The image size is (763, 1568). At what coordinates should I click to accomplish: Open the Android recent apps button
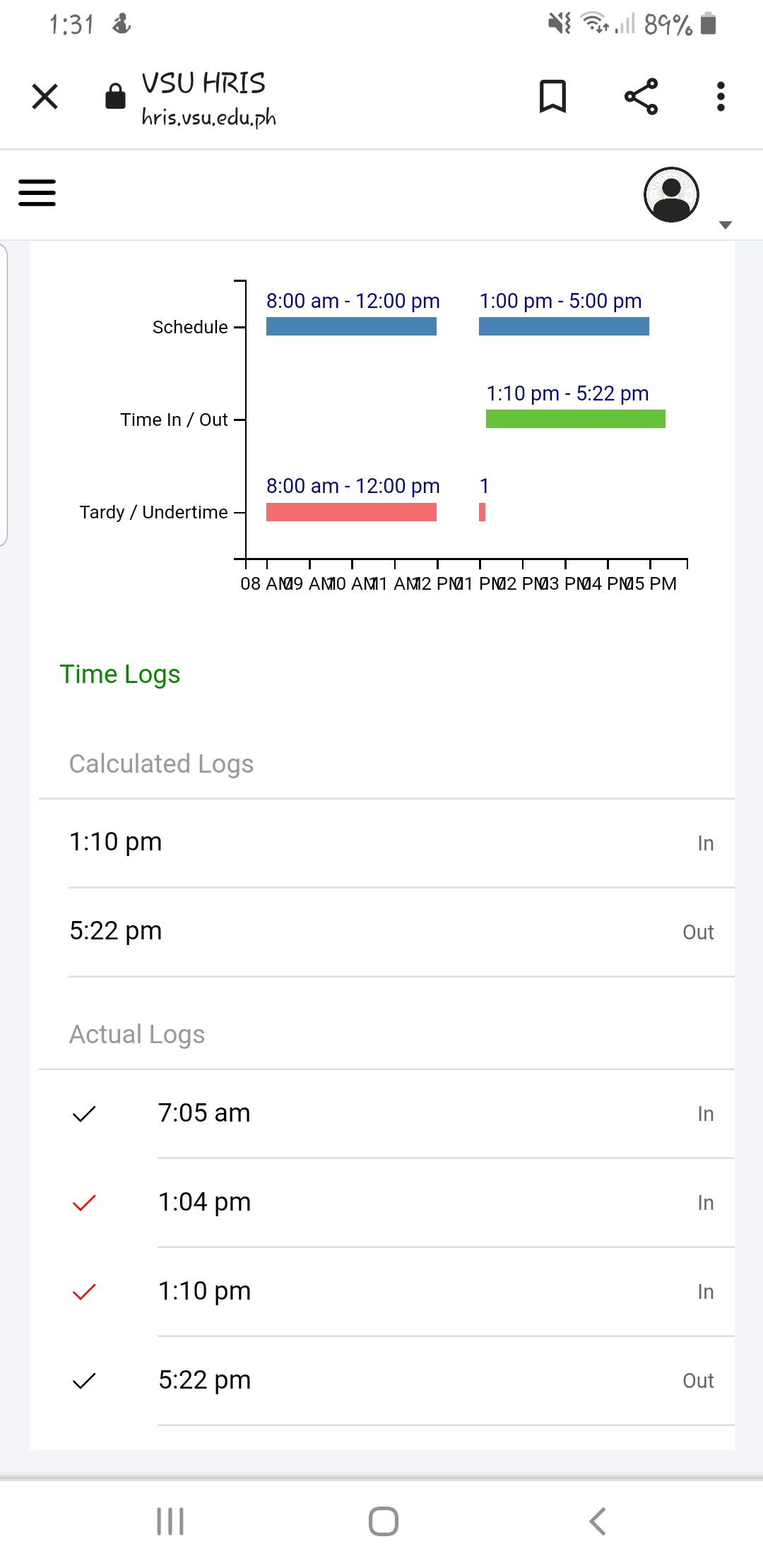coord(170,1521)
